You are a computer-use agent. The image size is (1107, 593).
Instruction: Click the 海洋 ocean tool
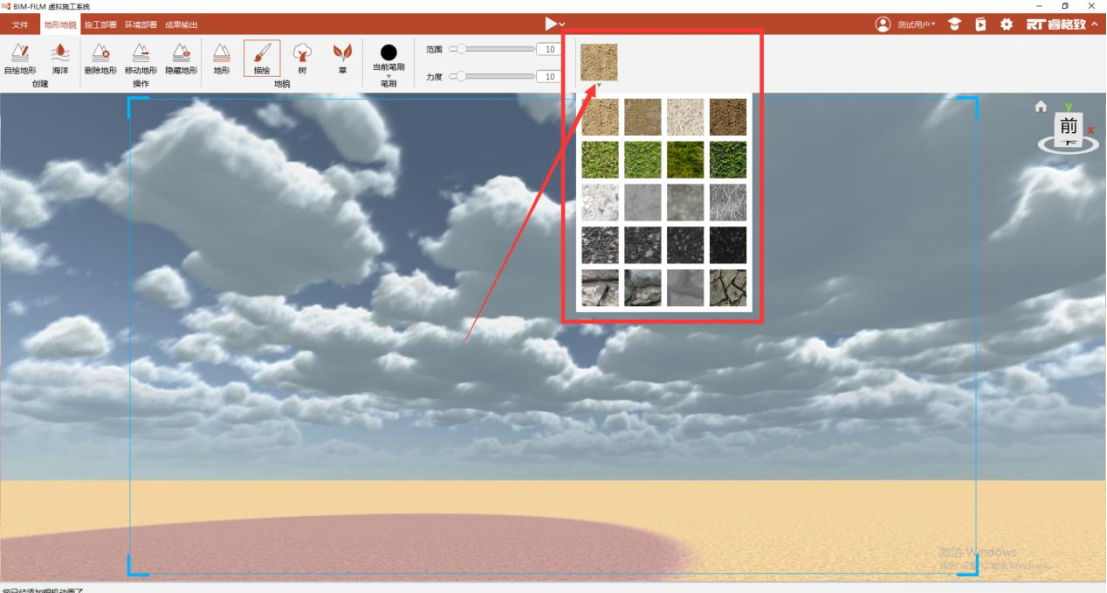(60, 59)
